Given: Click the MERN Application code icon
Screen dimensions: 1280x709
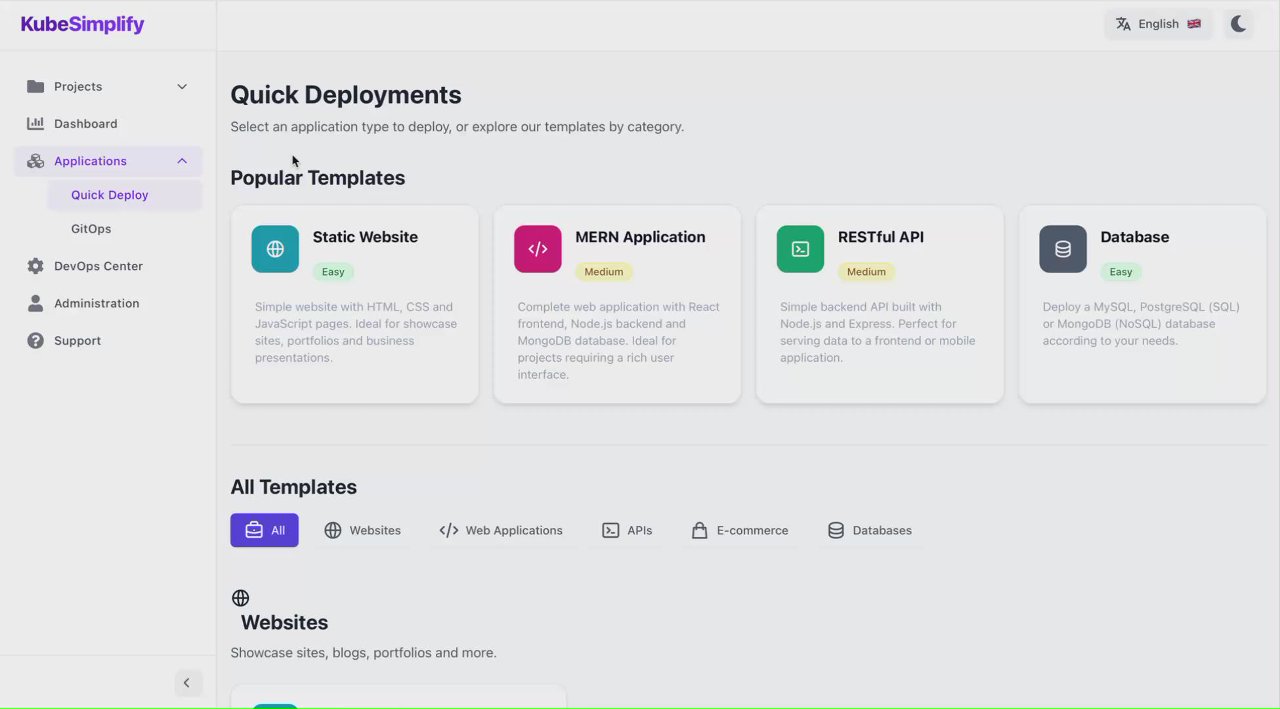Looking at the screenshot, I should (538, 249).
